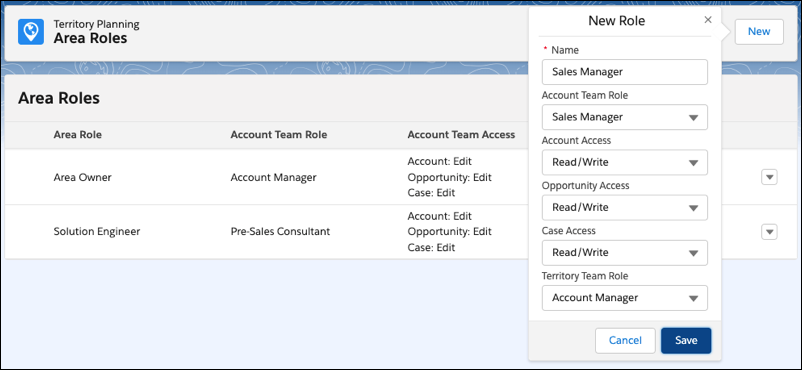Screen dimensions: 802x370
Task: Open the Opportunity Access dropdown
Action: (x=625, y=207)
